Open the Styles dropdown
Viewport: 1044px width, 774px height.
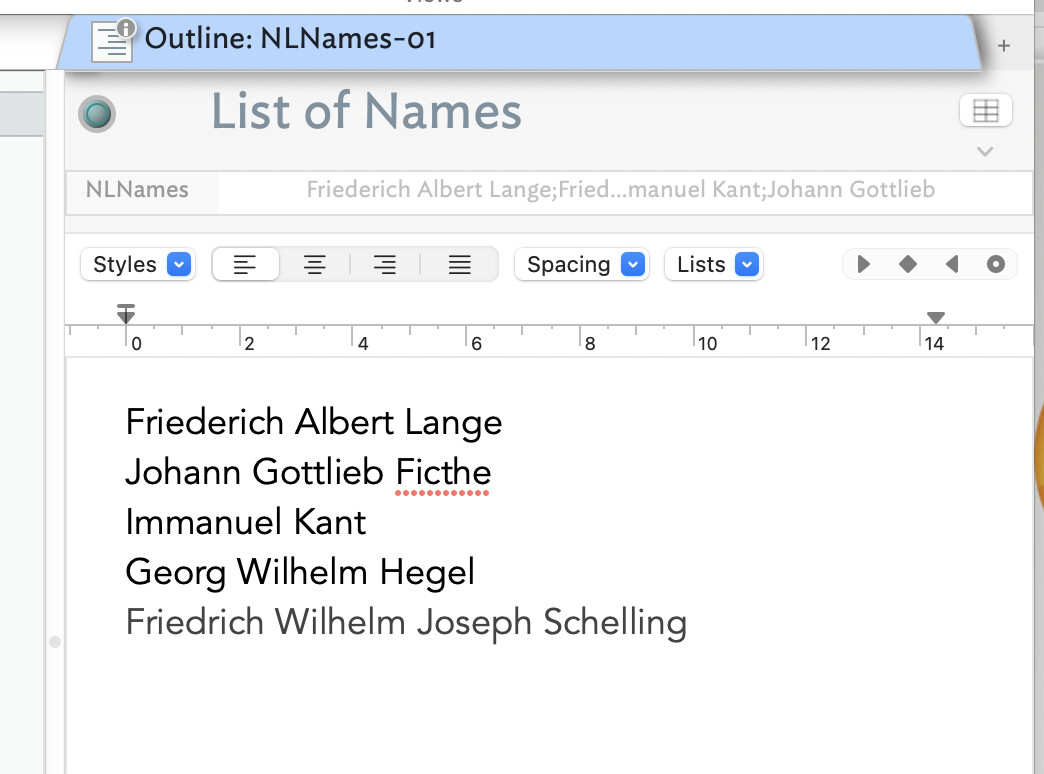point(138,264)
